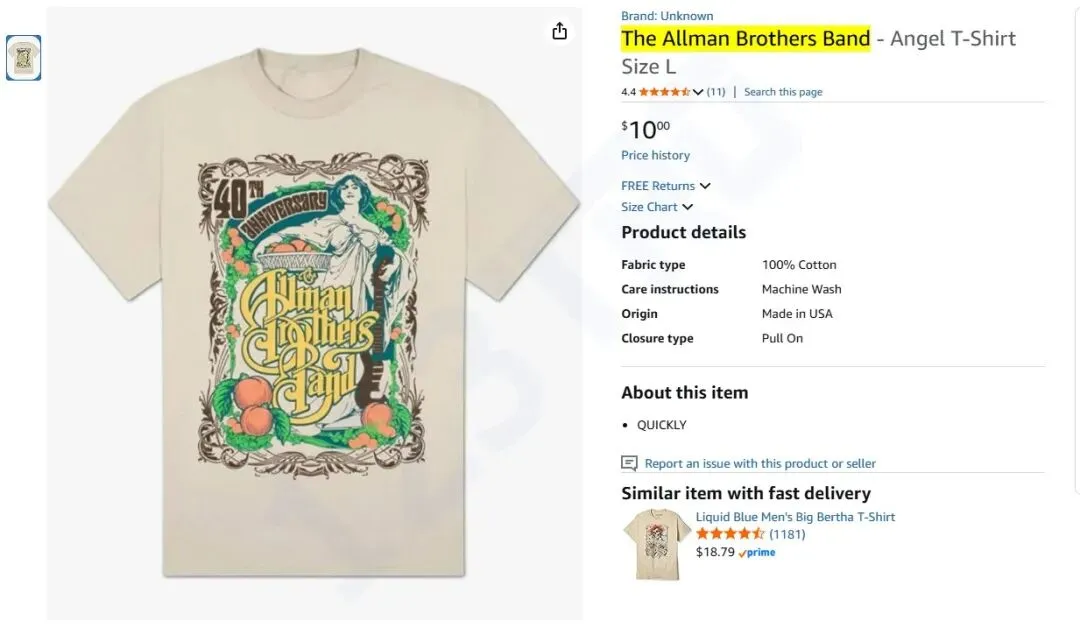Expand the FREE Returns dropdown arrow
This screenshot has width=1080, height=635.
pos(705,186)
